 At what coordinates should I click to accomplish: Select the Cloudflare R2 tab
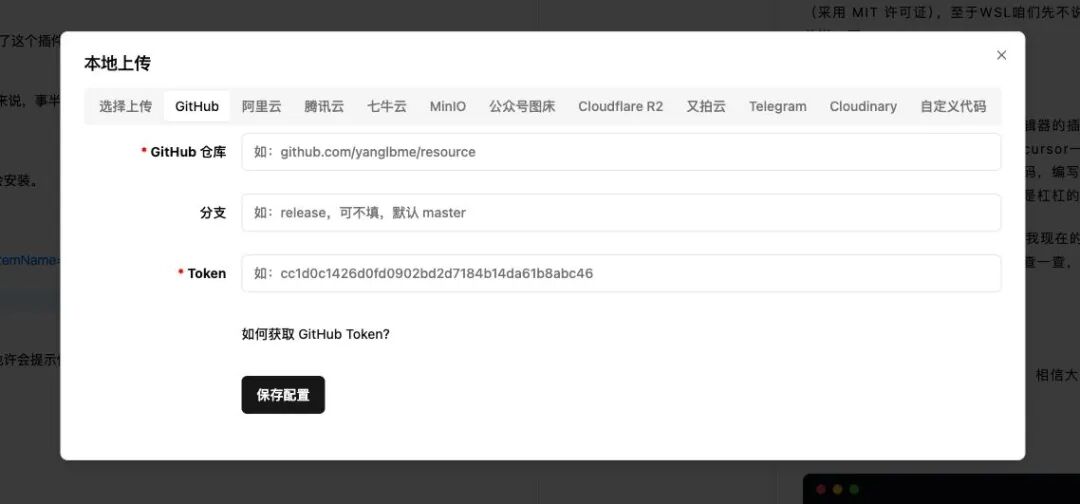[621, 106]
